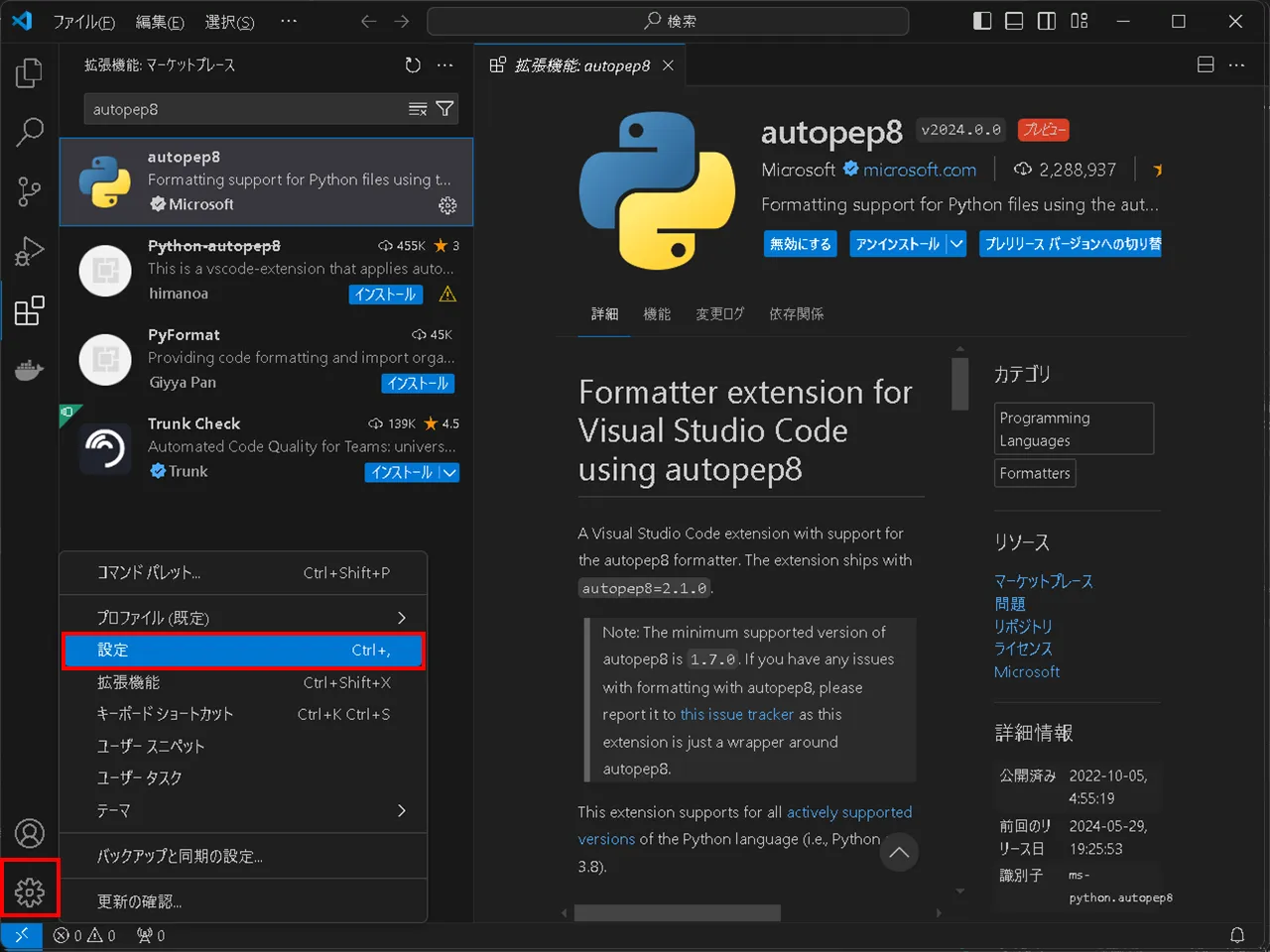Open remote window indicator
Image resolution: width=1270 pixels, height=952 pixels.
point(21,935)
